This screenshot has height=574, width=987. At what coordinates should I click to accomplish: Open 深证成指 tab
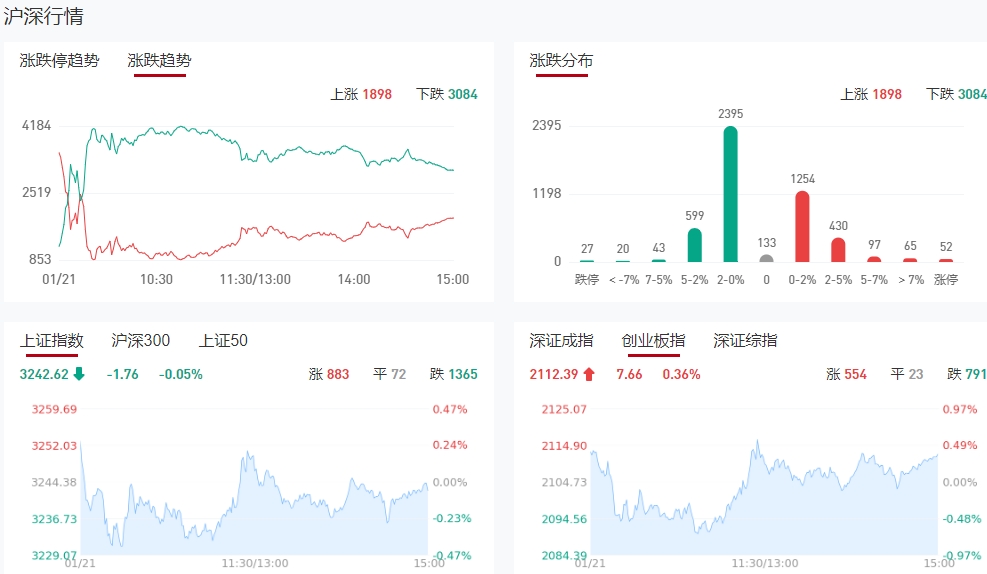click(561, 340)
